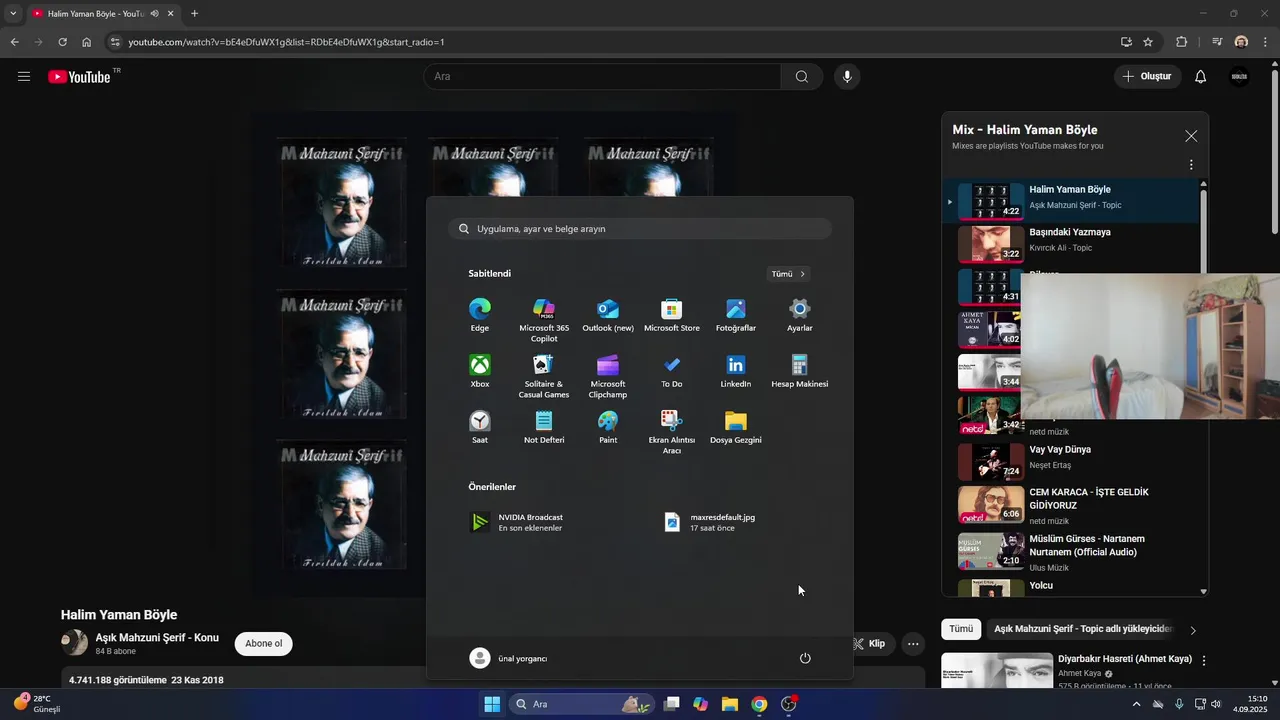Image resolution: width=1280 pixels, height=720 pixels.
Task: Open File Explorer from the taskbar
Action: tap(730, 704)
